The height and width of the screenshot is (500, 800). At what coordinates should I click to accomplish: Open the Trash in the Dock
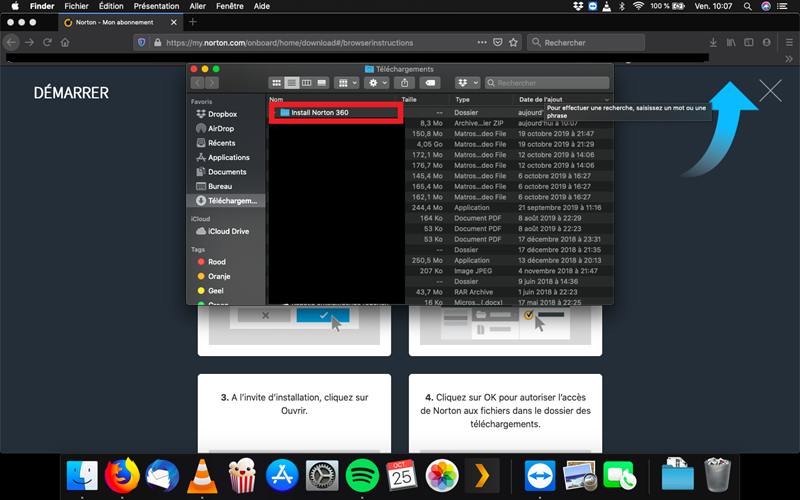(x=717, y=475)
